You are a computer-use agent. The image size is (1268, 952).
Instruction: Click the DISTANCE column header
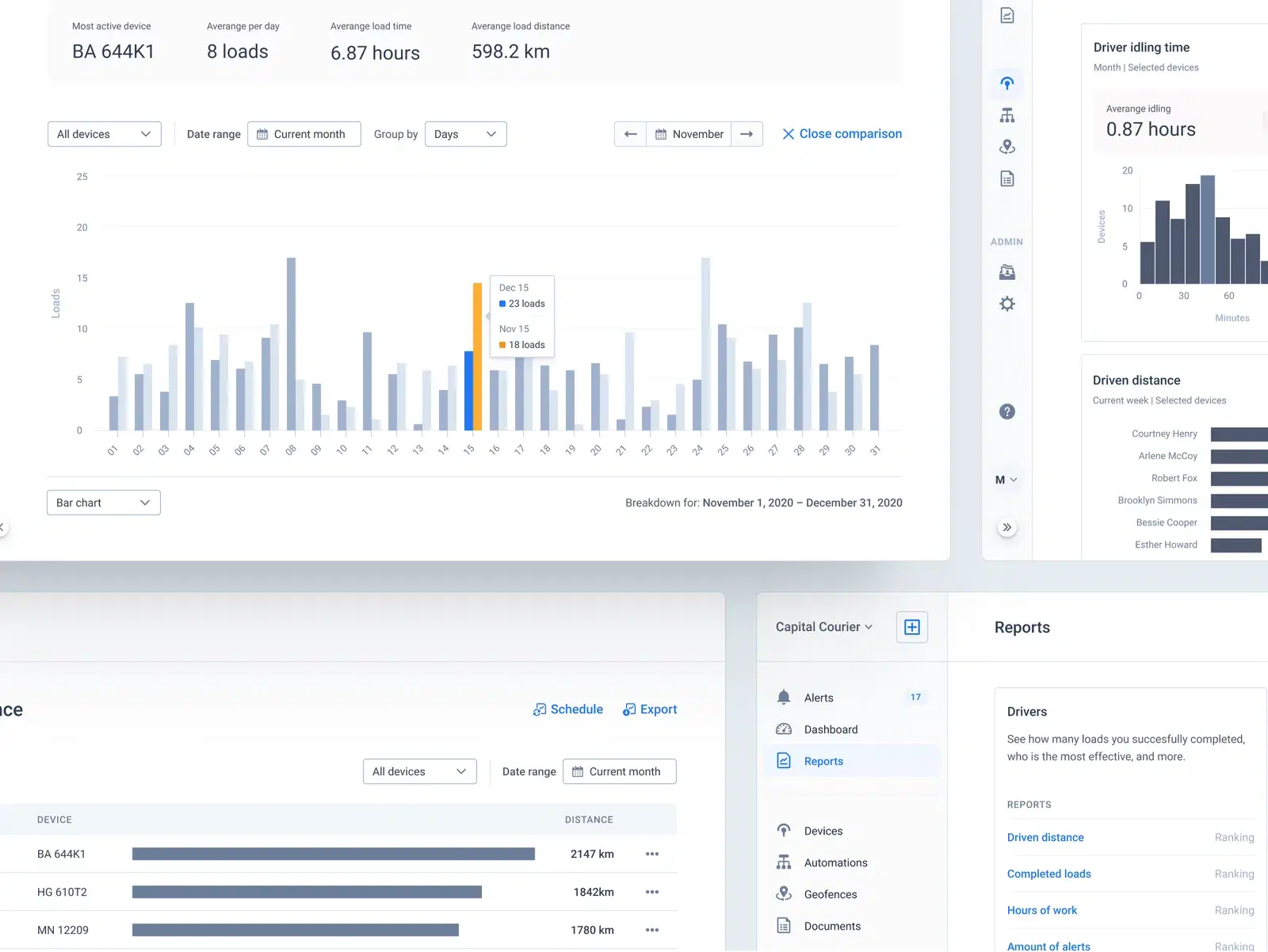click(x=589, y=820)
